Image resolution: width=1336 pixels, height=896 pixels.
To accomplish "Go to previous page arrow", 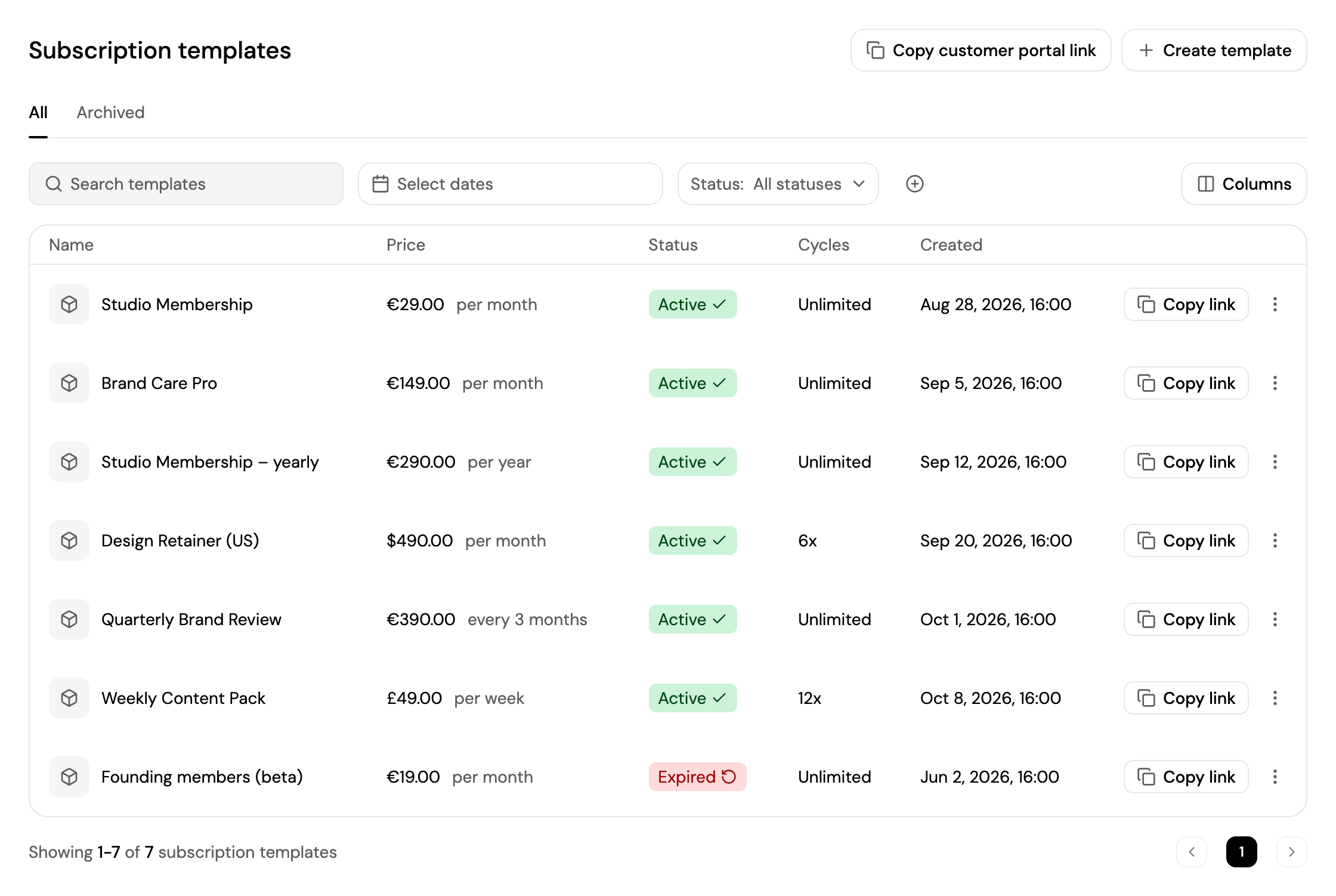I will click(x=1192, y=852).
